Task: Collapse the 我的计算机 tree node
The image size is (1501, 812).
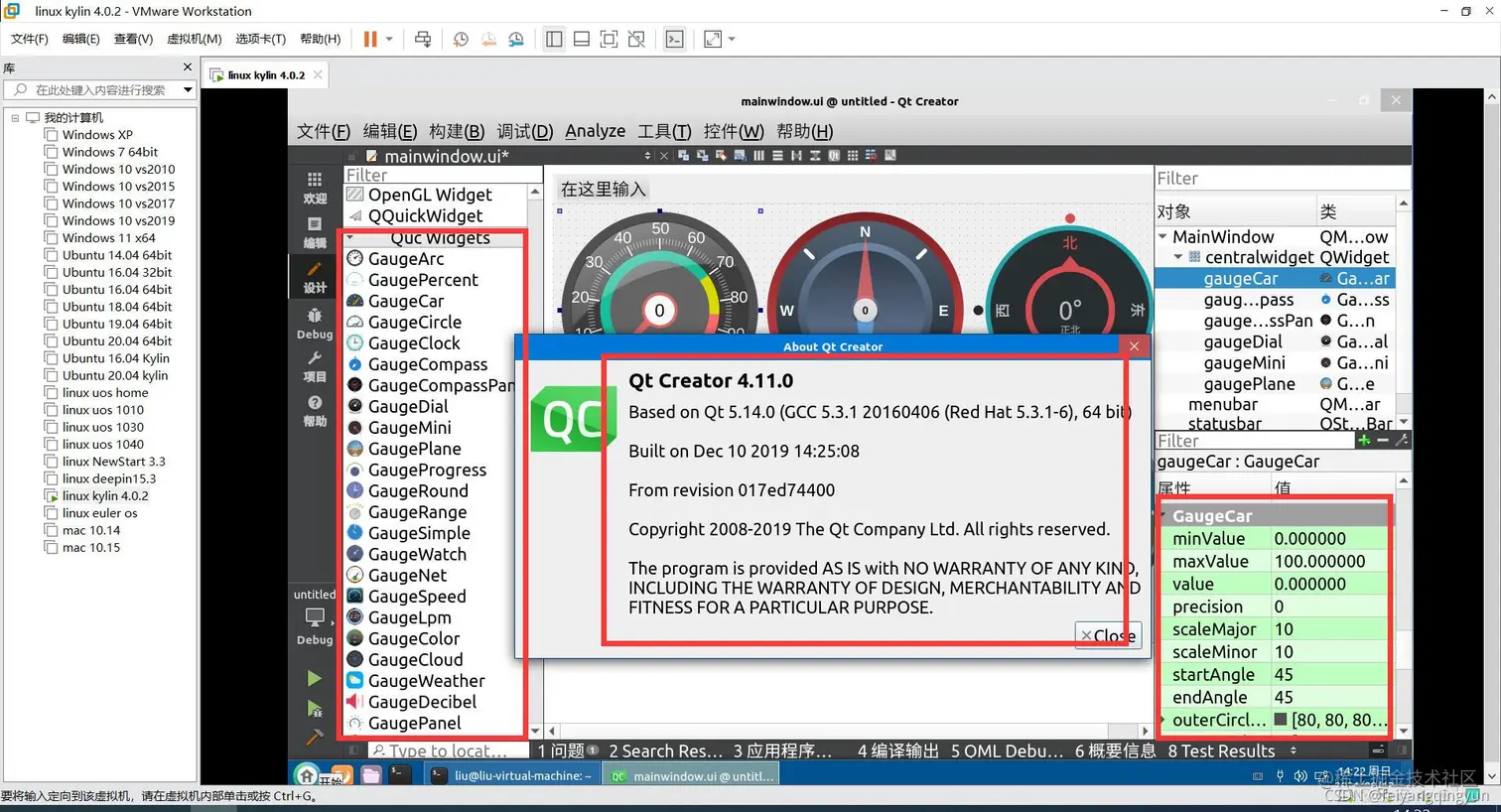Action: pos(15,117)
